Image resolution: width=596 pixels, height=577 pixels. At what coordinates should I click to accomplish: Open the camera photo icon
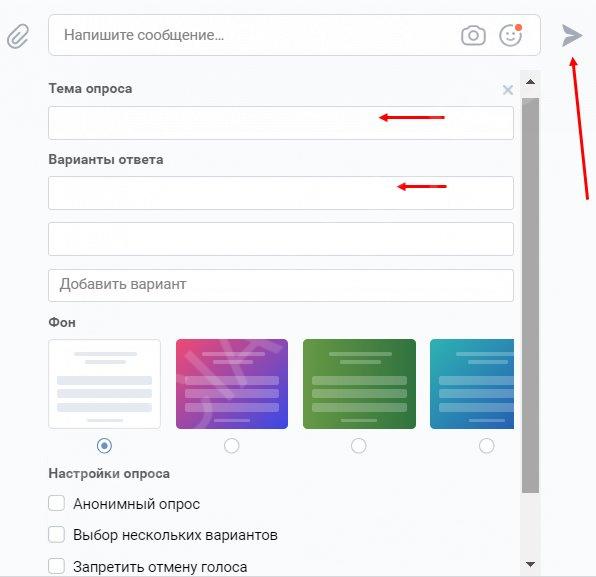point(473,36)
